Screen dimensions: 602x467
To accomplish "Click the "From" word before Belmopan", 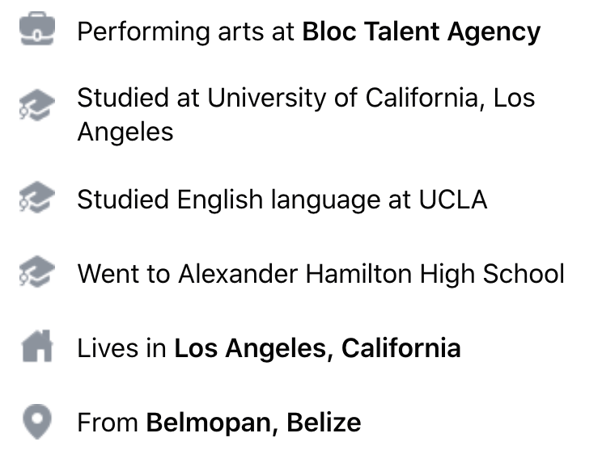I will coord(107,422).
